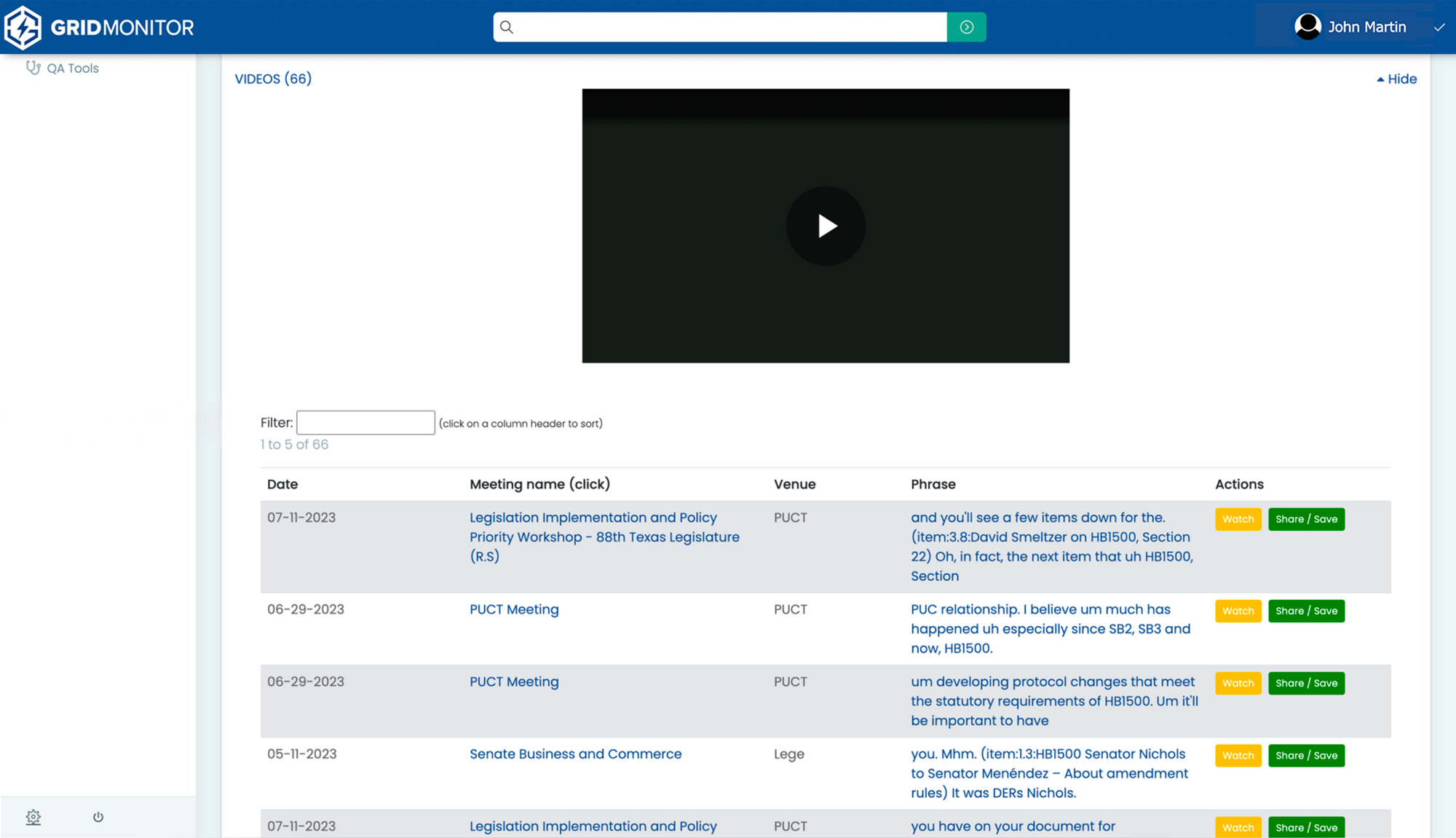Image resolution: width=1456 pixels, height=838 pixels.
Task: Open settings gear icon in sidebar
Action: (x=33, y=817)
